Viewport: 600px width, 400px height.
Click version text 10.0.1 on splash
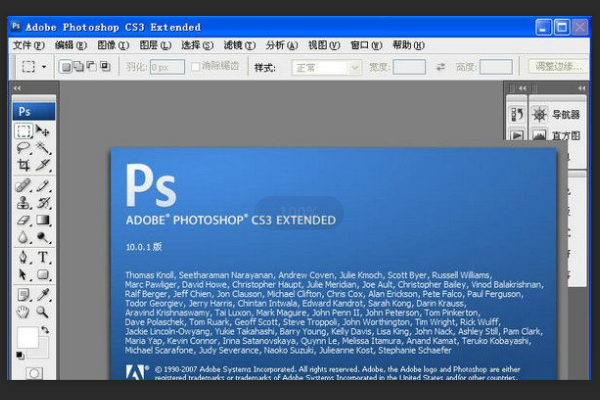(x=143, y=247)
